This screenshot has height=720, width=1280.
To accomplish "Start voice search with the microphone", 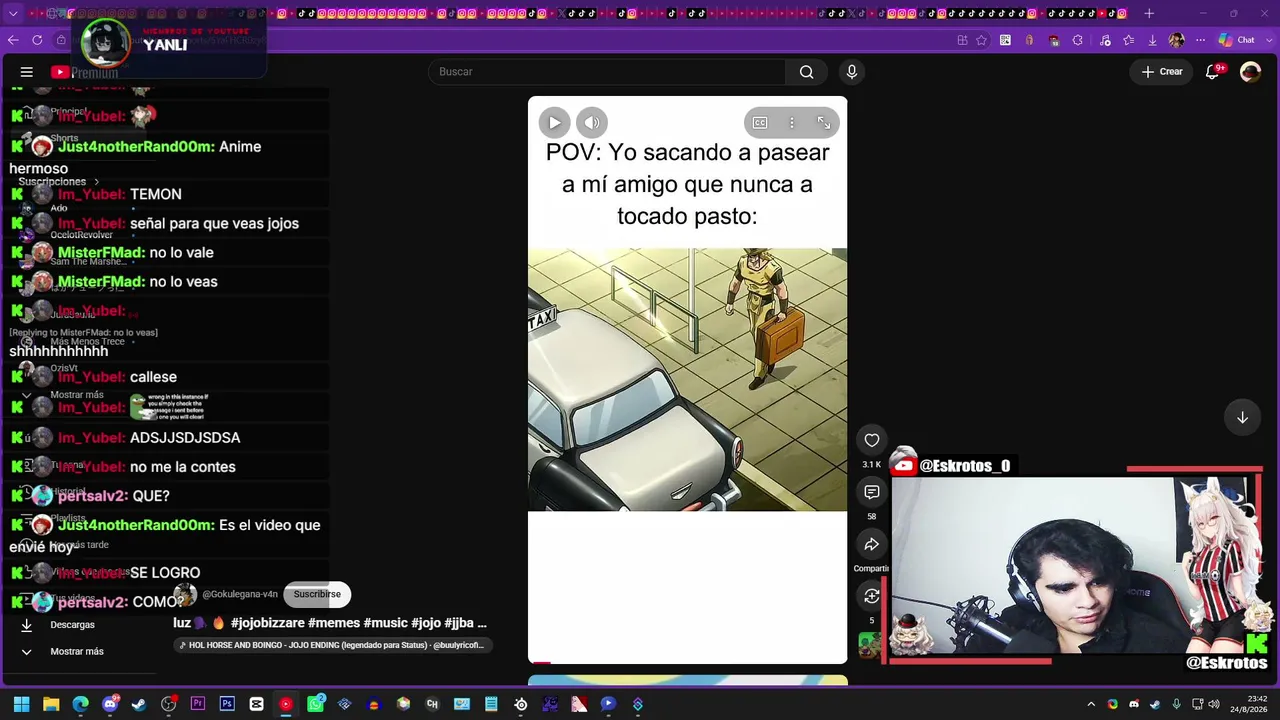I will click(852, 72).
